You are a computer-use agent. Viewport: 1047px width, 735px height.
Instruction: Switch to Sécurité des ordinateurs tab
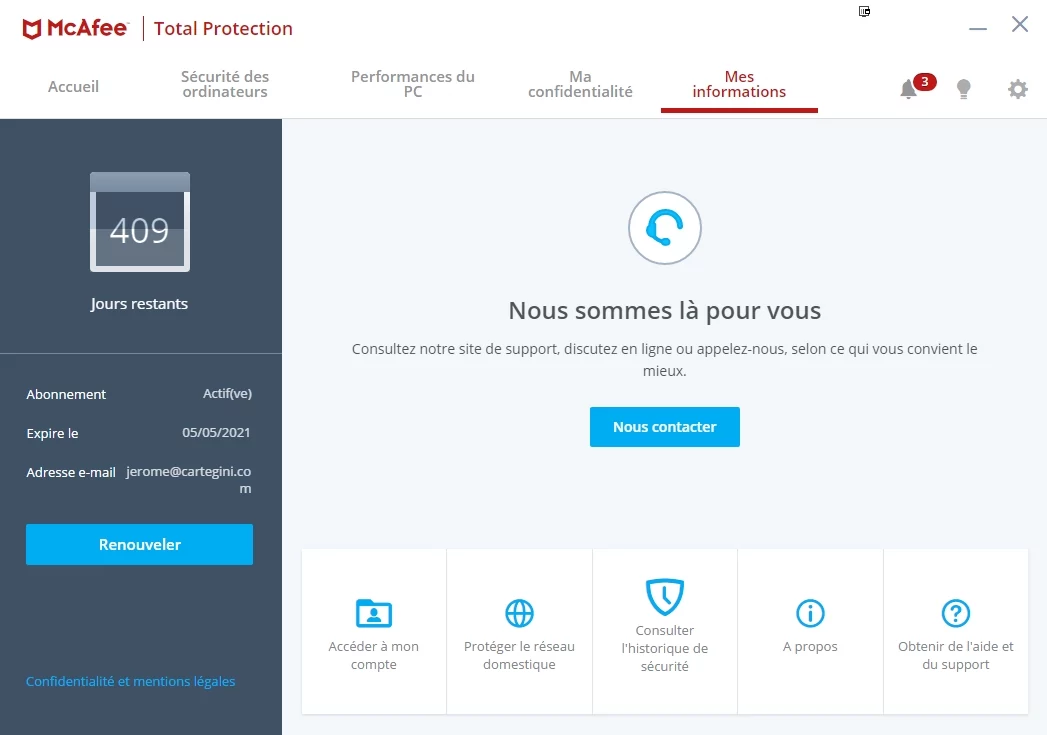[x=225, y=84]
